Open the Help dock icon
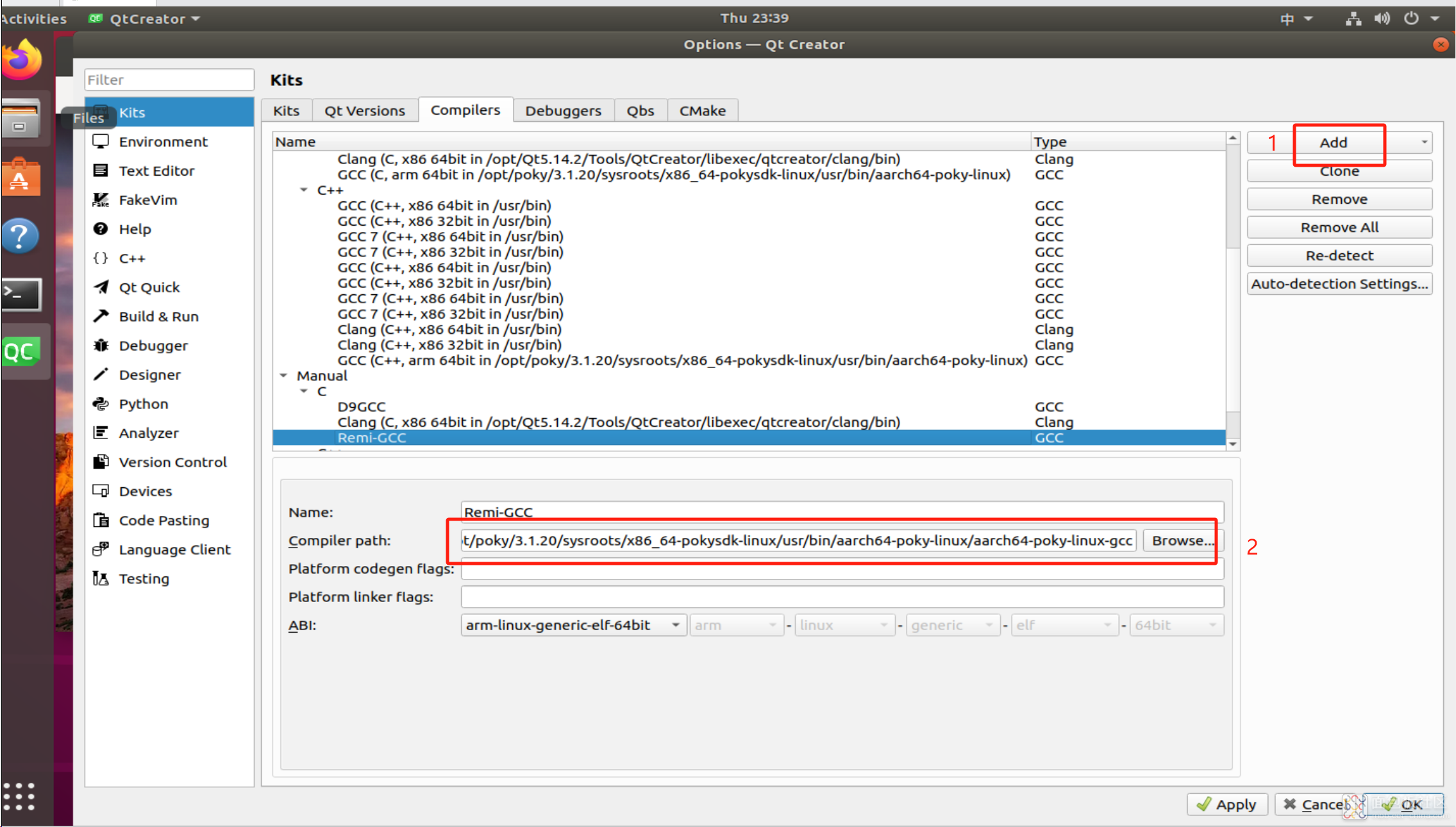The image size is (1456, 827). coord(21,236)
